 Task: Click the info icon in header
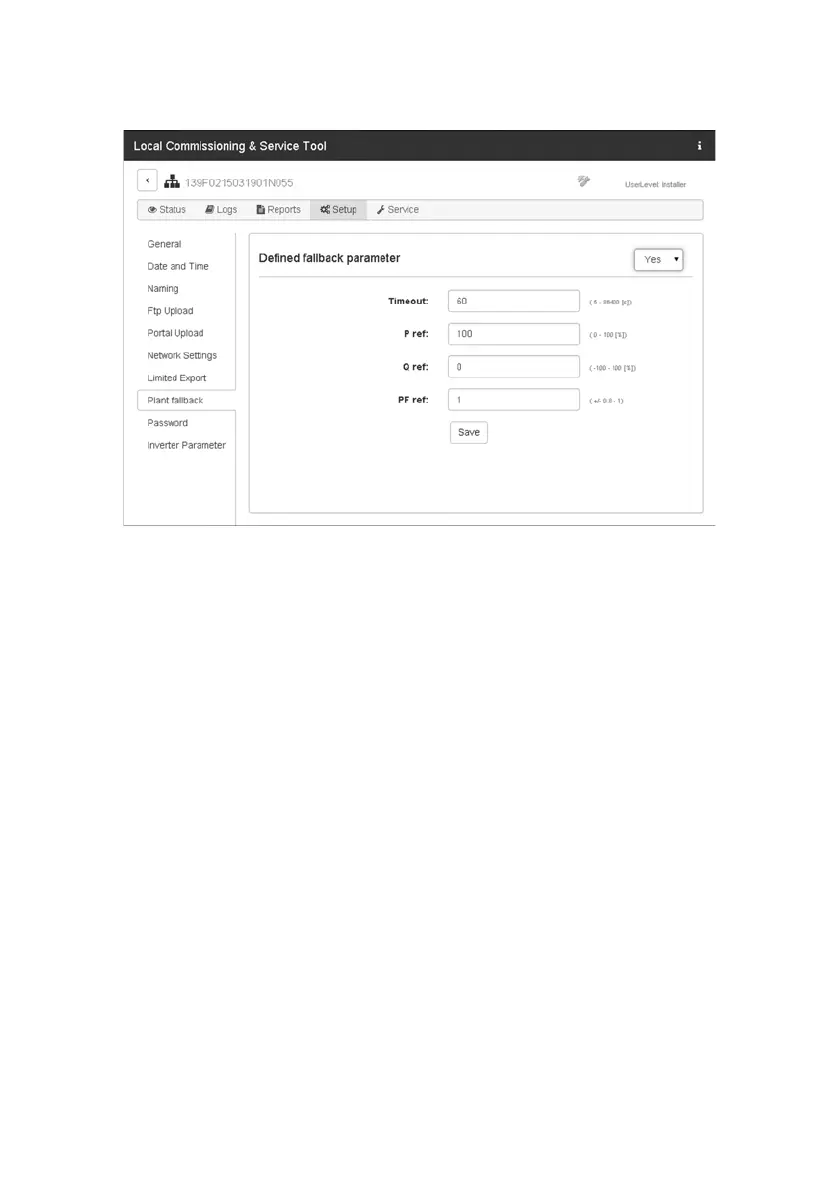point(699,146)
